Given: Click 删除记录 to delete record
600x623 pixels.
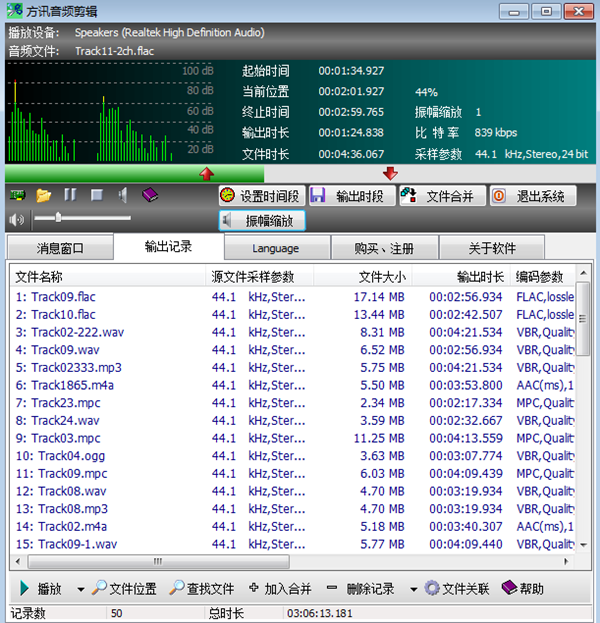Looking at the screenshot, I should point(361,588).
